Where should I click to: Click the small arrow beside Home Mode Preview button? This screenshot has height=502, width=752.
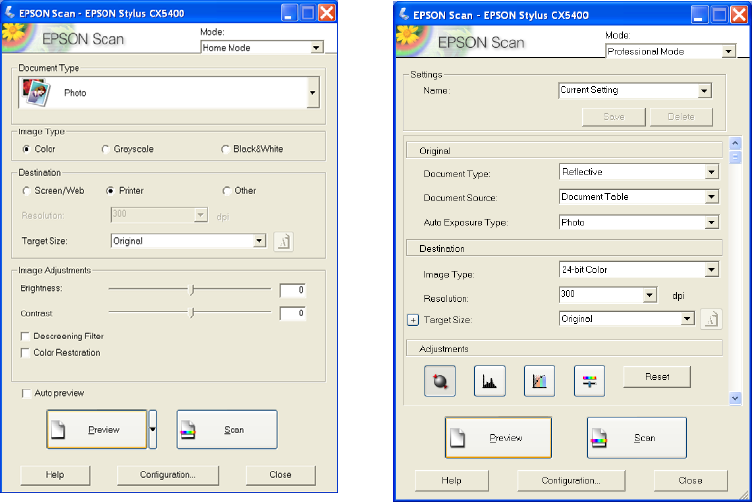(x=152, y=429)
